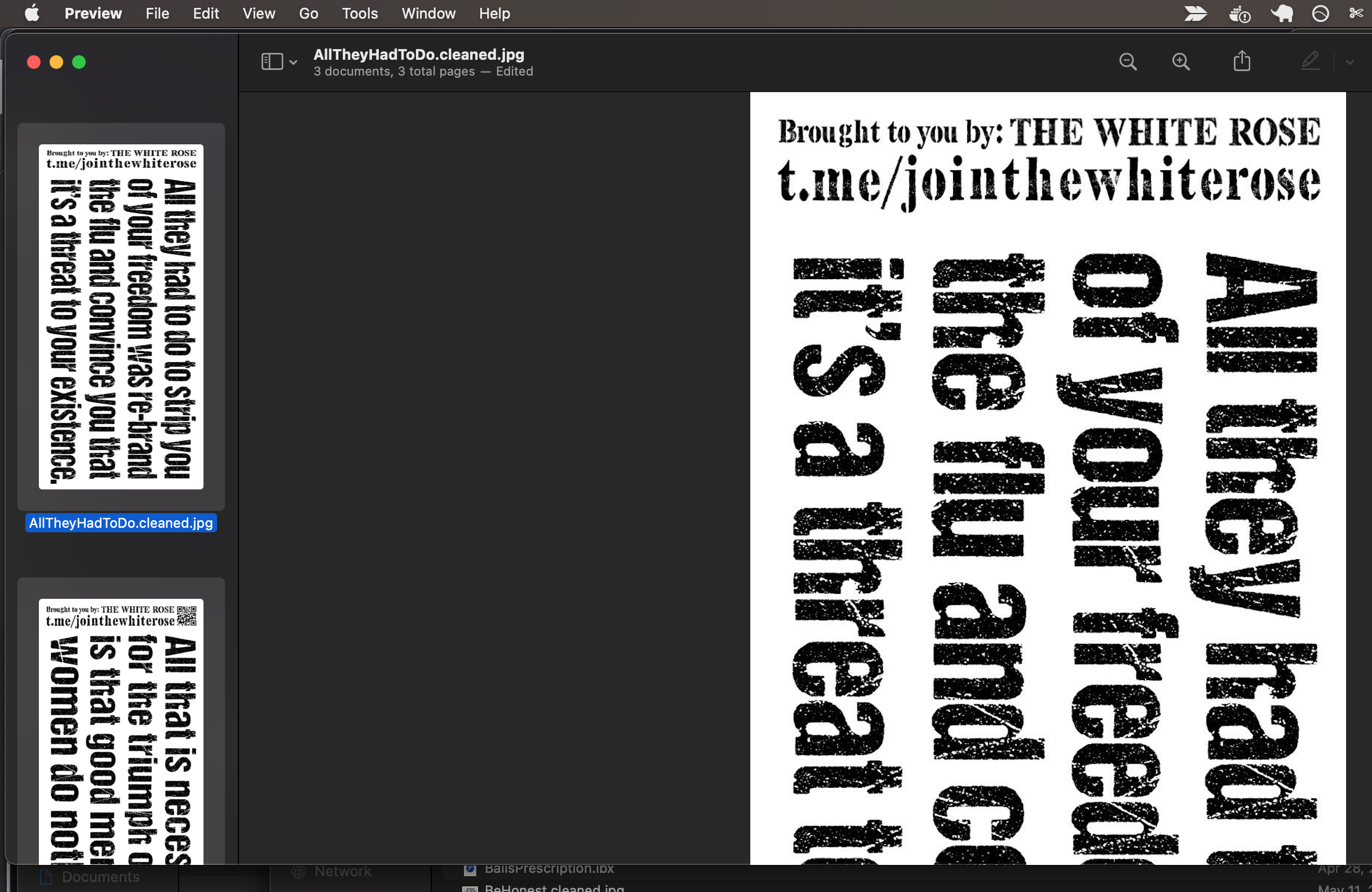Viewport: 1372px width, 892px height.
Task: Minimize the Preview window with yellow button
Action: [x=56, y=62]
